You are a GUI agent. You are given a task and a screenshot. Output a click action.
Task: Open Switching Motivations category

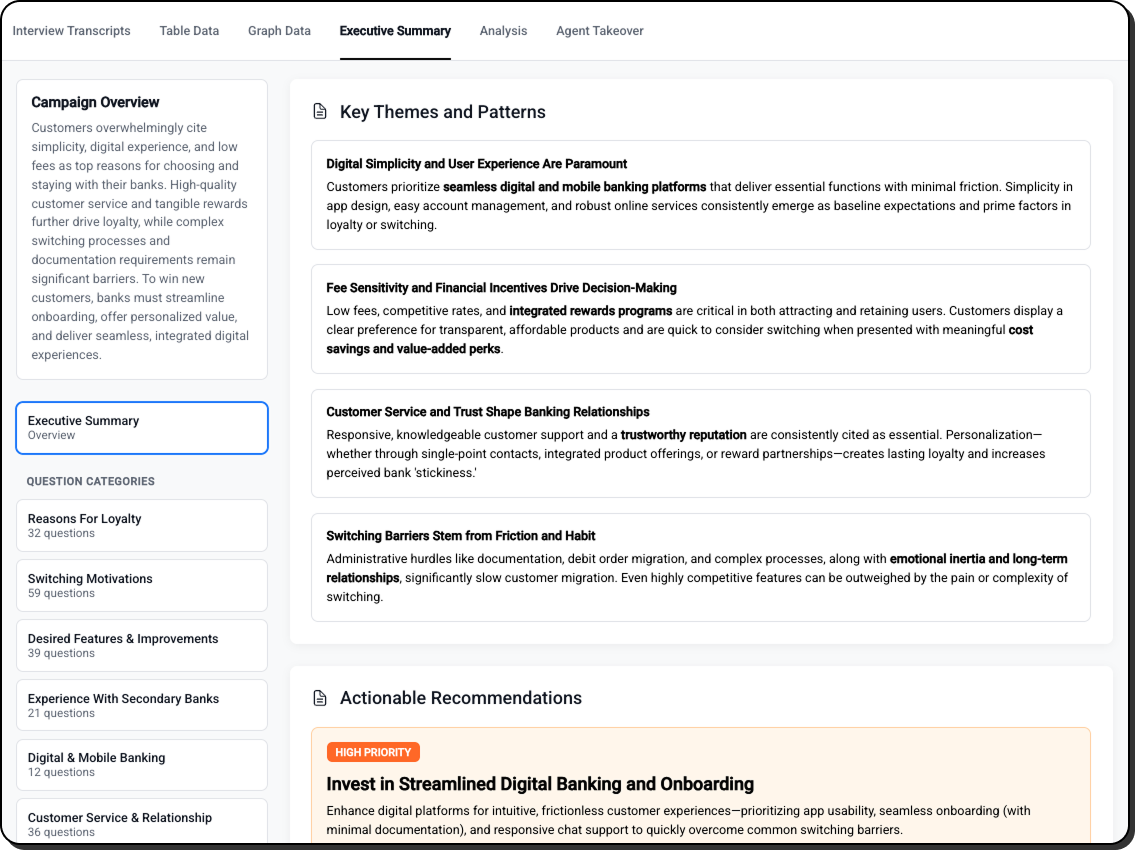tap(142, 586)
